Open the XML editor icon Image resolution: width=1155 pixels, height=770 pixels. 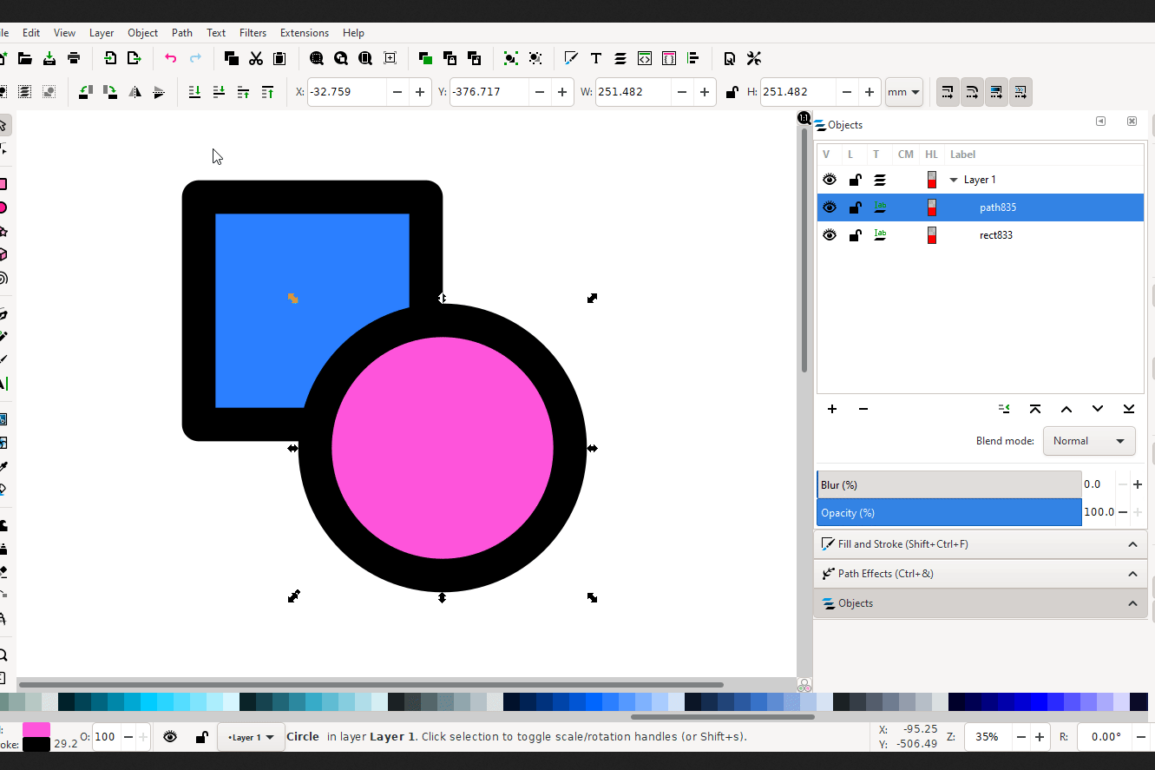point(645,58)
